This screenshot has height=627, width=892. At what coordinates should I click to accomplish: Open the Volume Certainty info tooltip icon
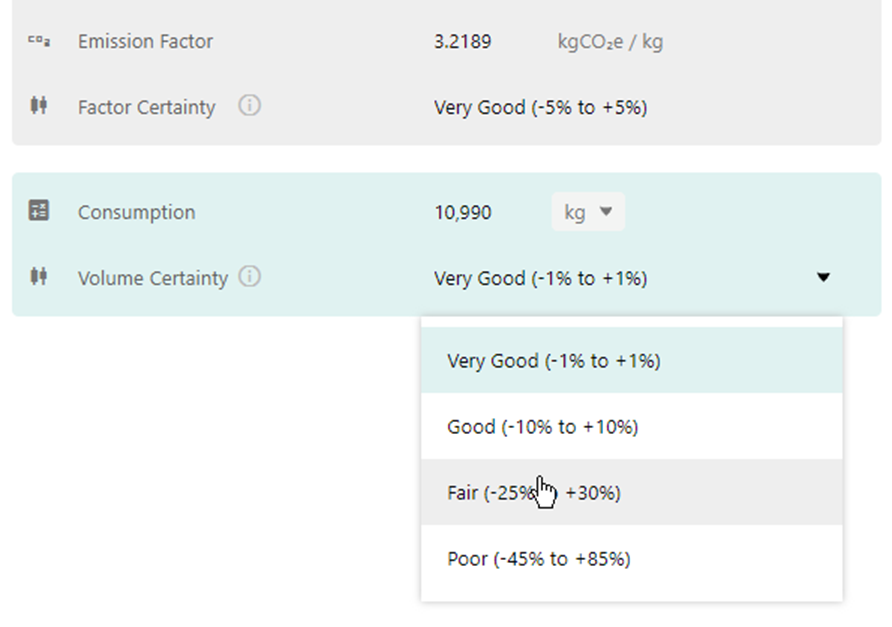249,277
